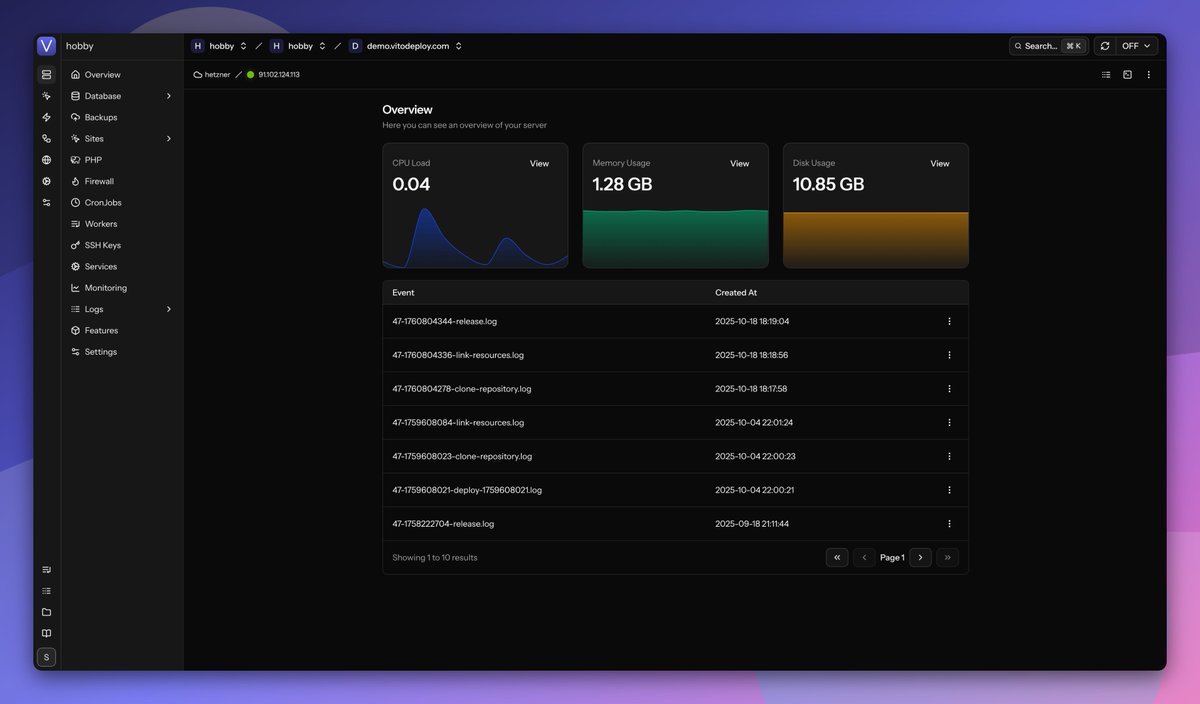Open the second hobby server switcher

[x=298, y=46]
